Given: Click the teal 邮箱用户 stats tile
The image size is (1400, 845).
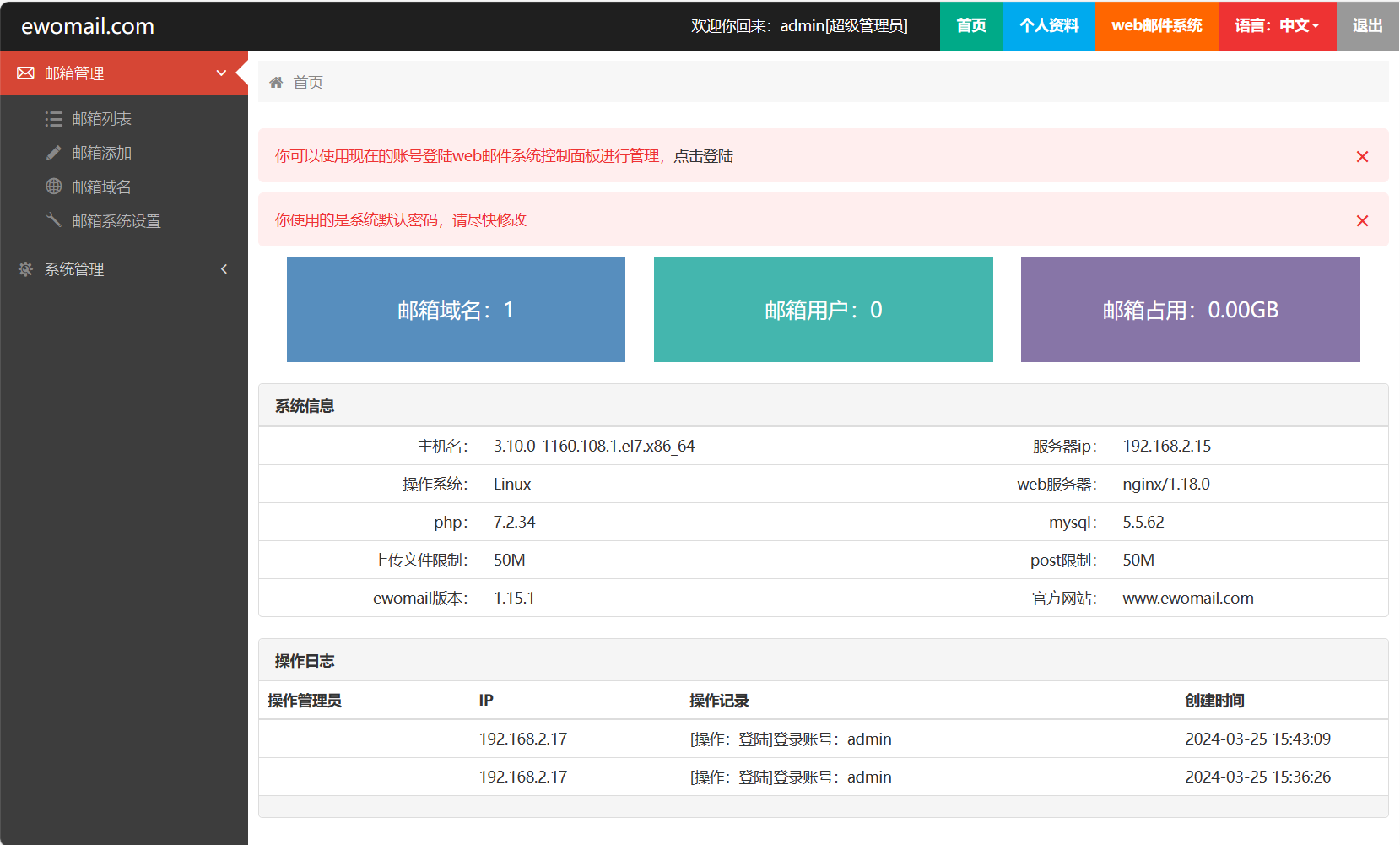Looking at the screenshot, I should 823,310.
